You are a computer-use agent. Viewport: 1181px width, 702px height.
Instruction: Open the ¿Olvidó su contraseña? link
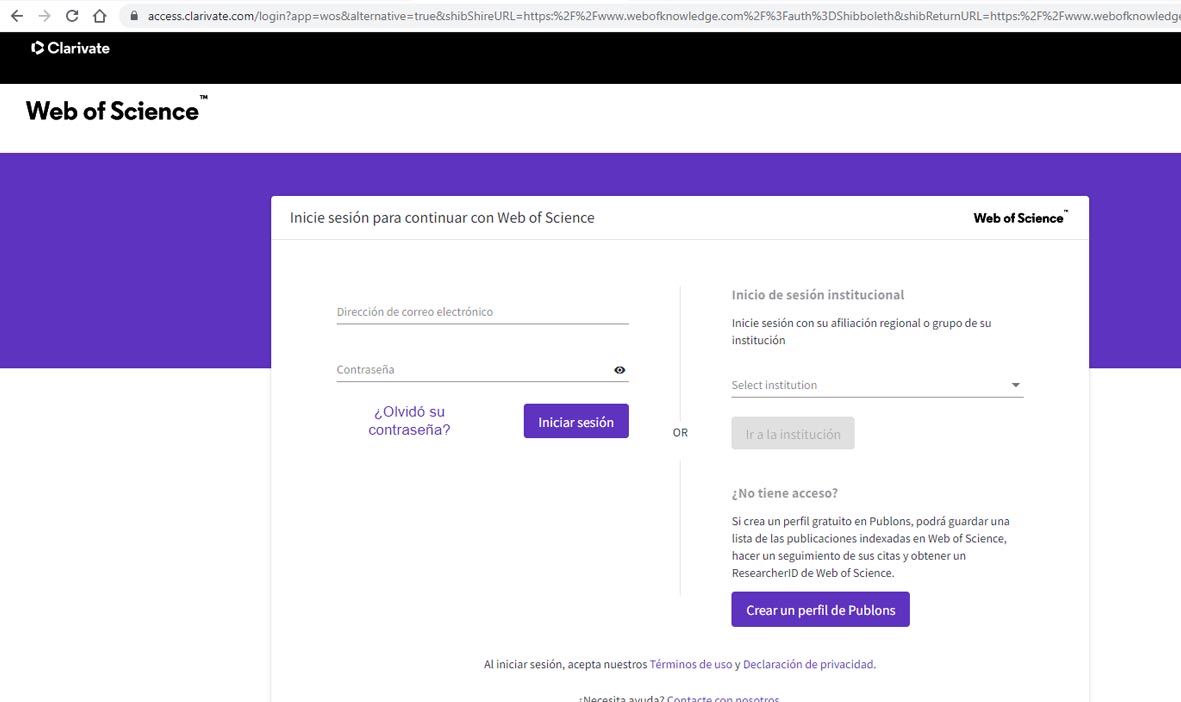[409, 420]
